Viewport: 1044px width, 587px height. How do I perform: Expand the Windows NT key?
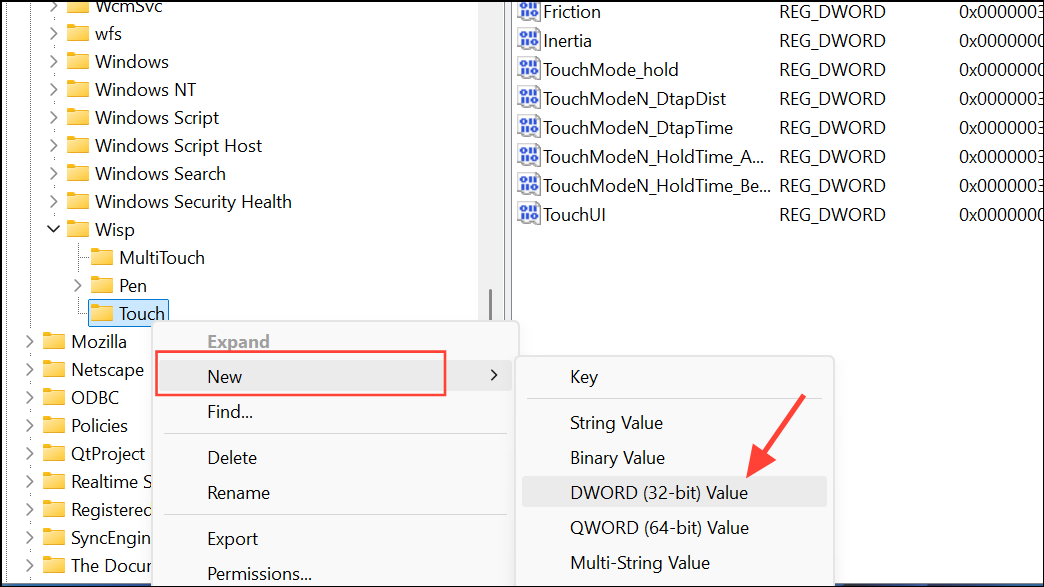click(52, 90)
